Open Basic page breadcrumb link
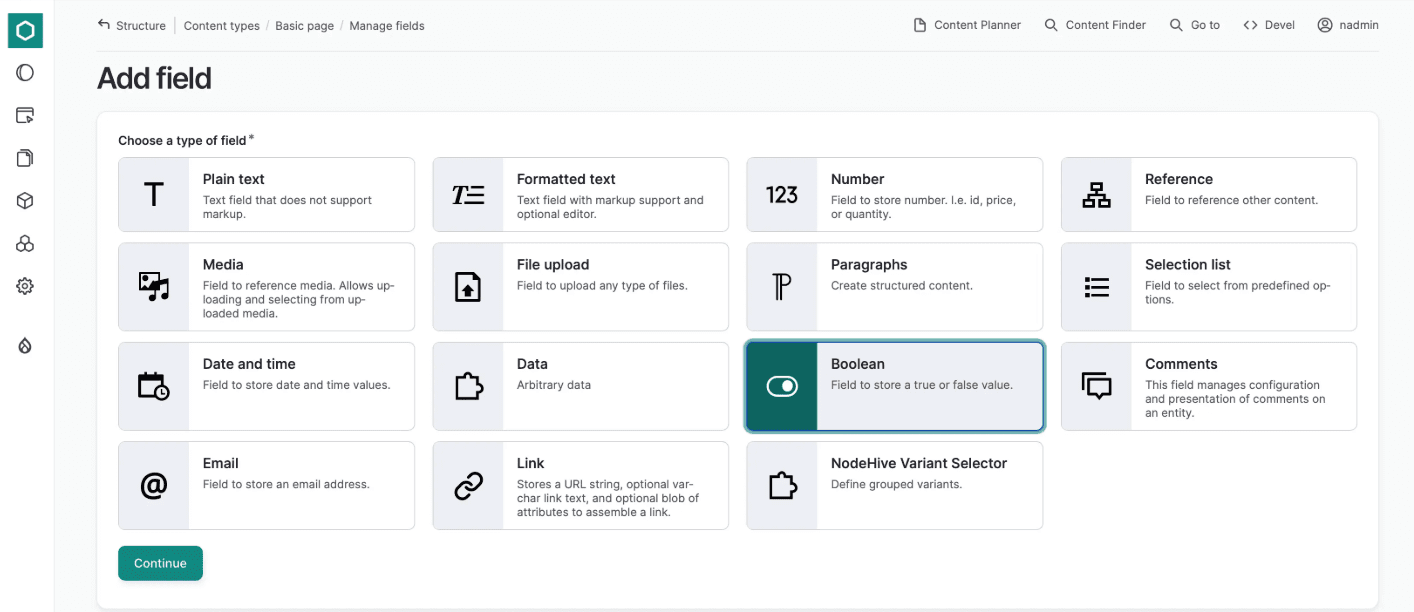The height and width of the screenshot is (612, 1414). tap(305, 26)
